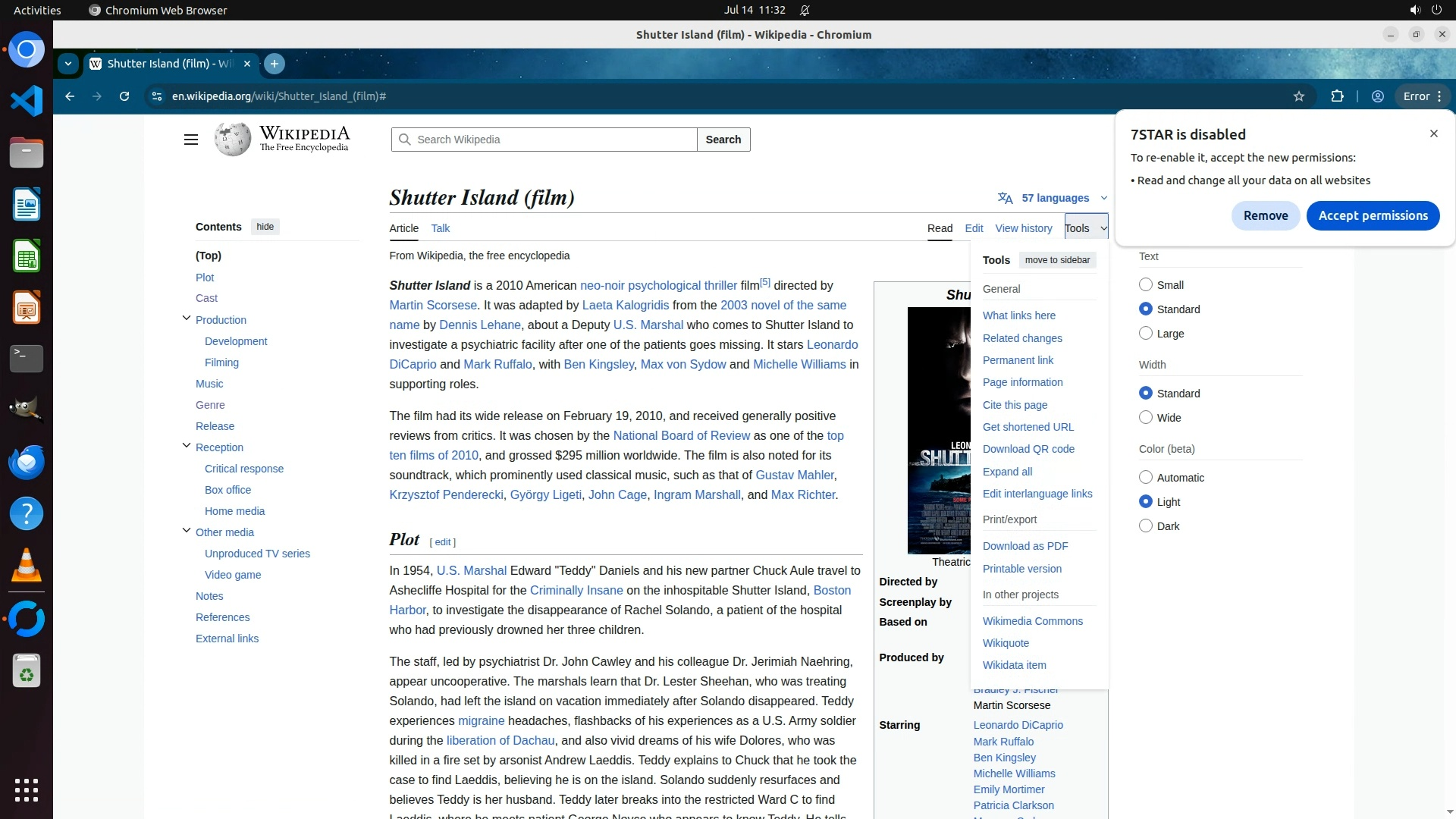The width and height of the screenshot is (1456, 819).
Task: Close the 7STAR disabled popup
Action: tap(1433, 133)
